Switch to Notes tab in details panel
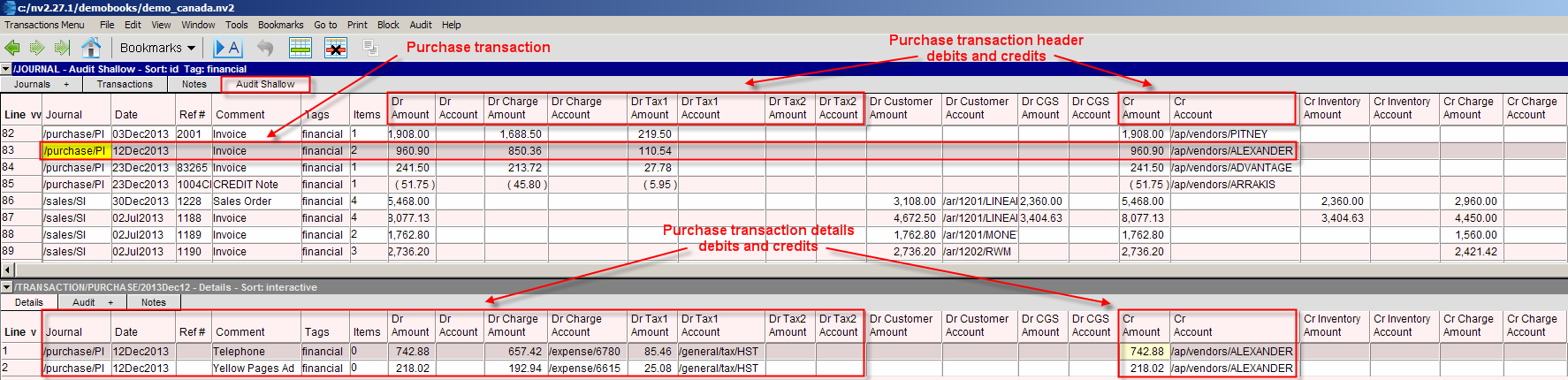This screenshot has height=380, width=1568. click(x=153, y=302)
